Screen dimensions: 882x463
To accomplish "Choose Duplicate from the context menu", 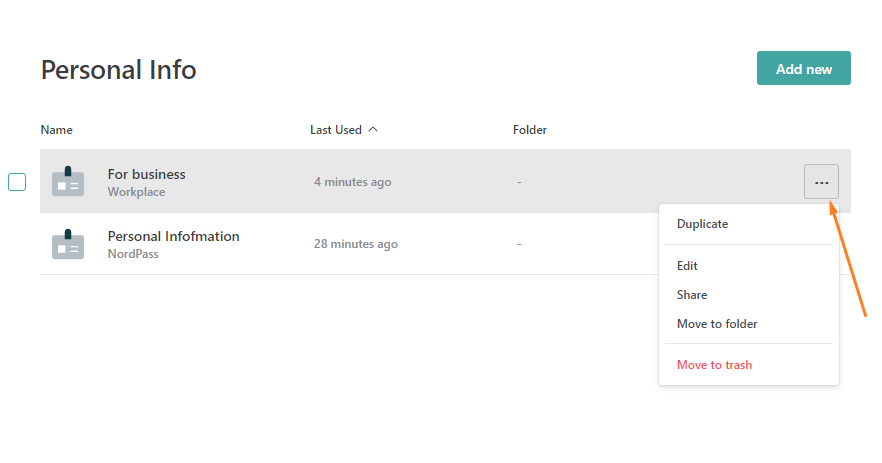I will tap(703, 224).
